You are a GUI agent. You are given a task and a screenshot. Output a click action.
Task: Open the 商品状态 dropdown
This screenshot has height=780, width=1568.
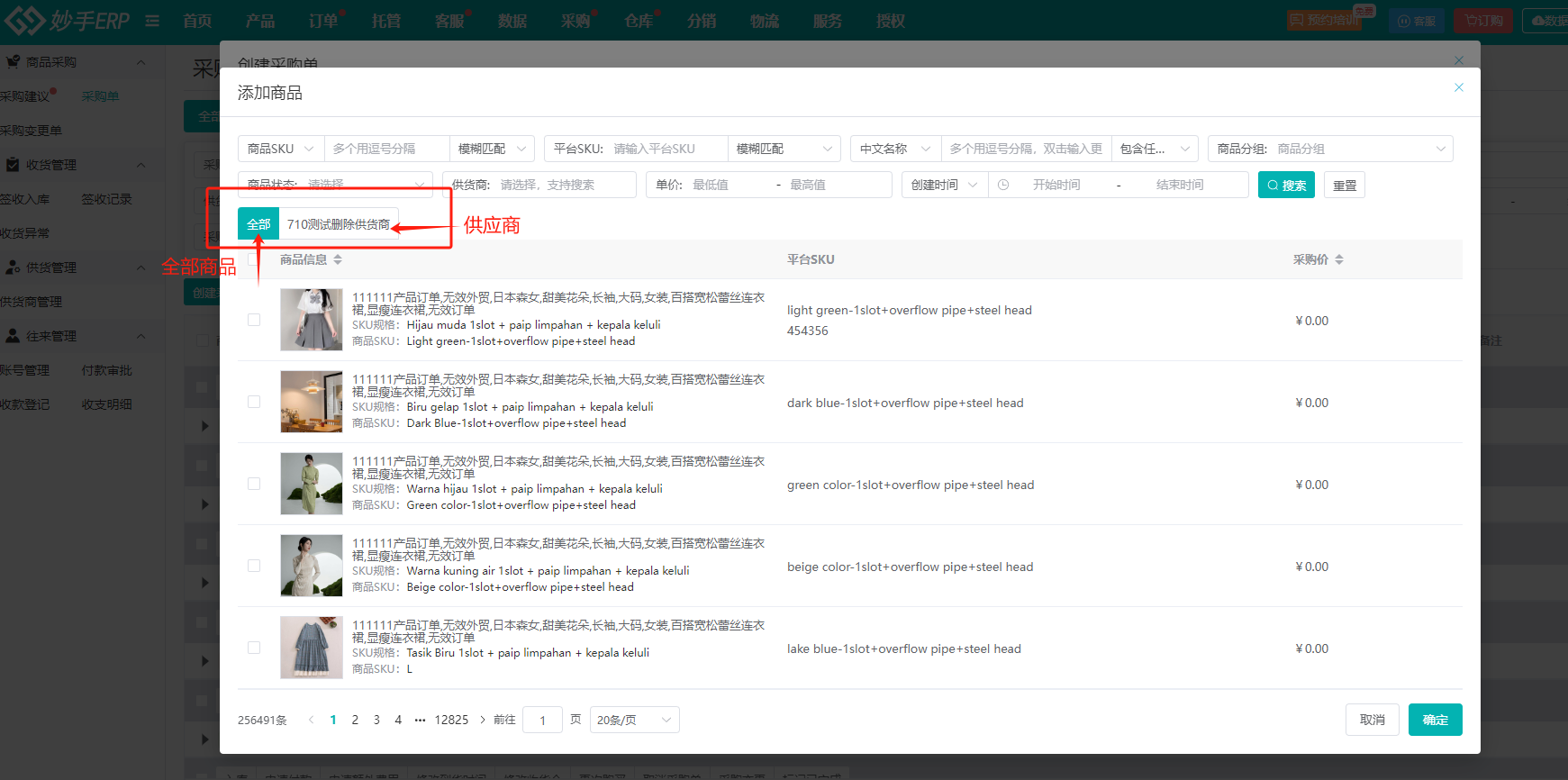tap(335, 185)
